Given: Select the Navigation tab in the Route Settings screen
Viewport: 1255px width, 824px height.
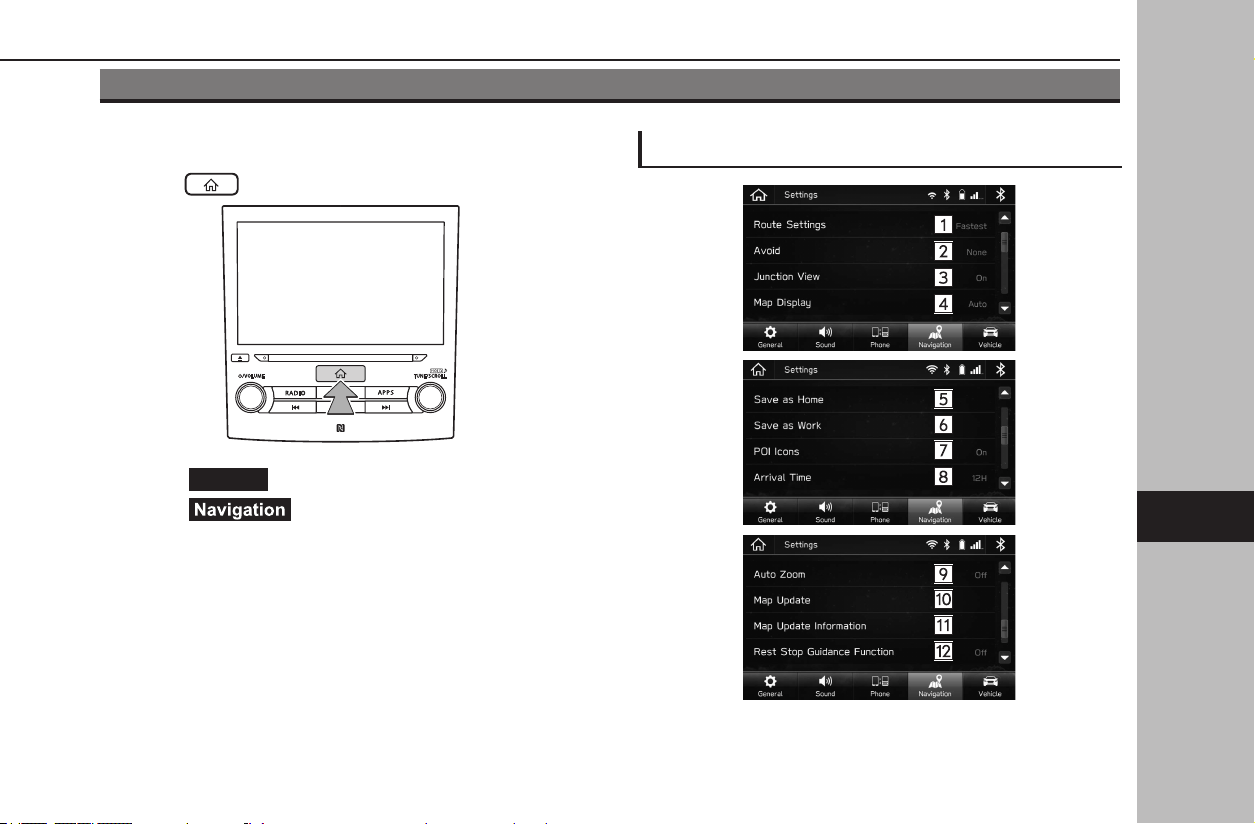Looking at the screenshot, I should coord(935,336).
